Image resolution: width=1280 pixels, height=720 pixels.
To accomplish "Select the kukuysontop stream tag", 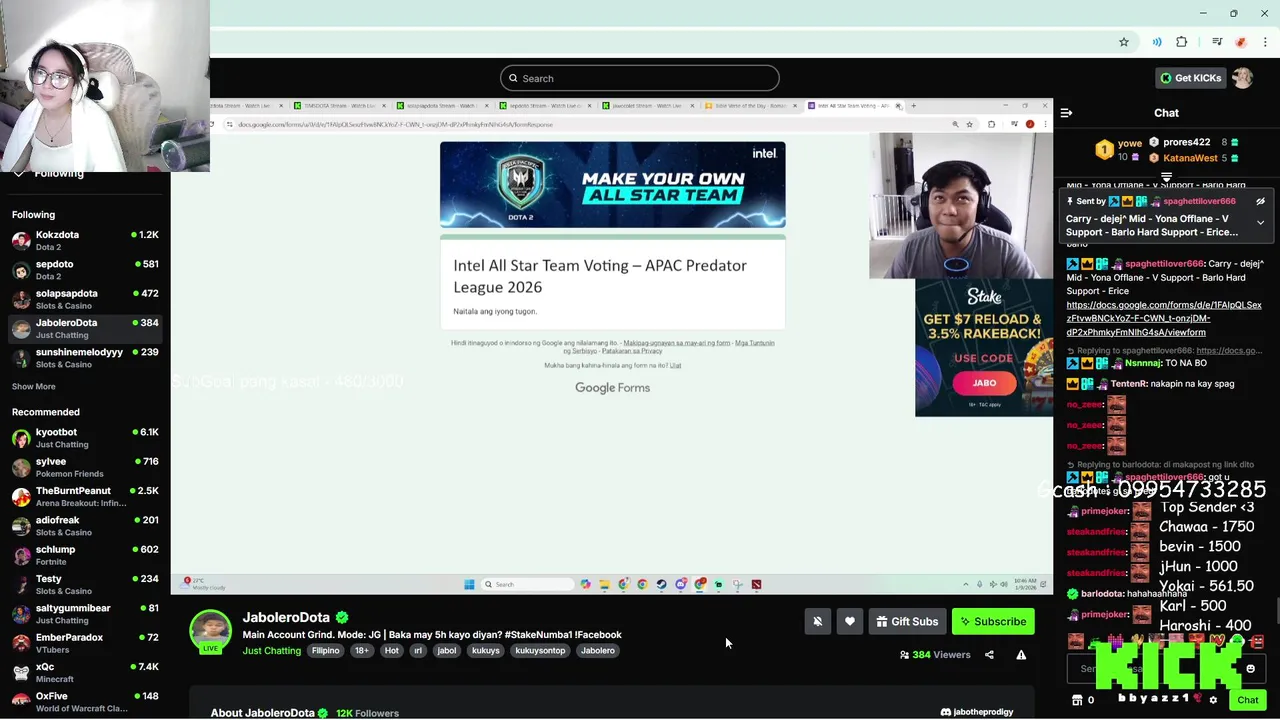I will point(540,650).
